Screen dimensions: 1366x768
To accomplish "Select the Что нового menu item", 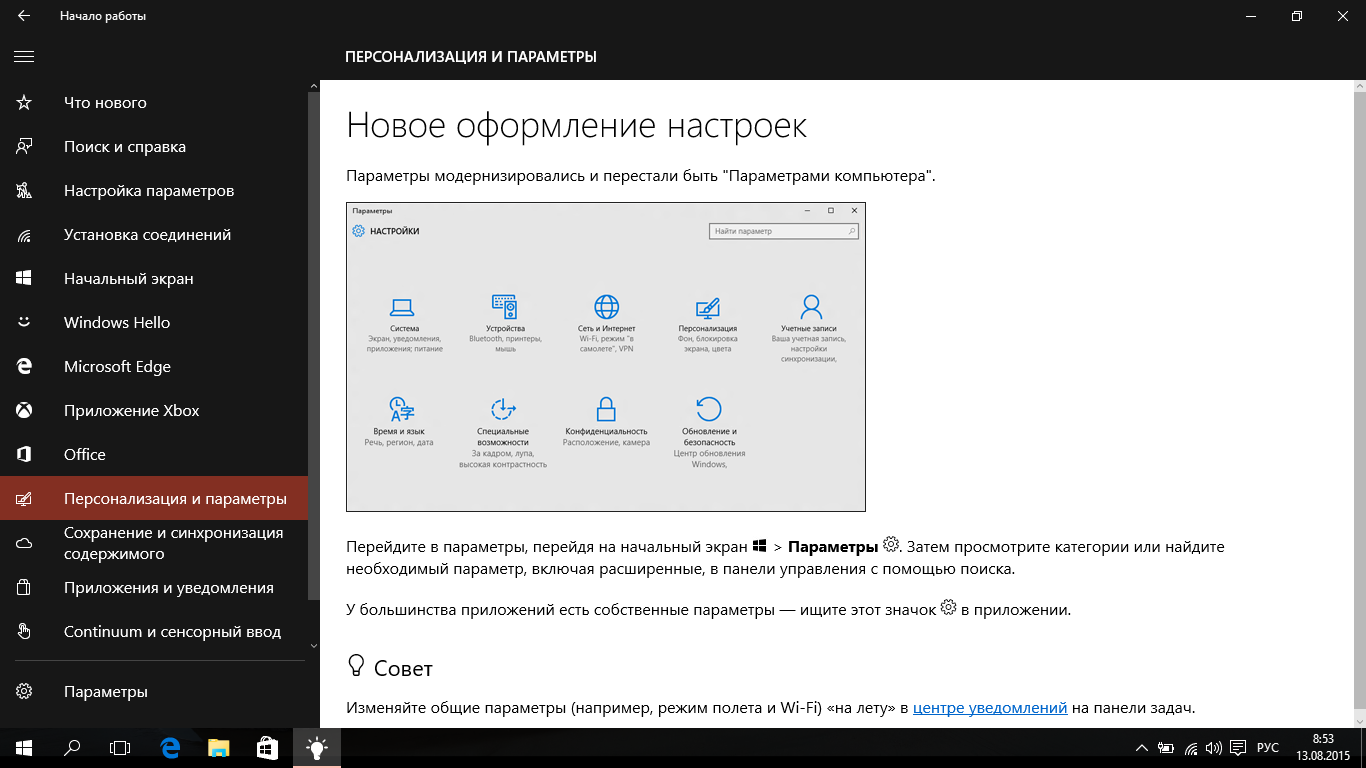I will 154,103.
